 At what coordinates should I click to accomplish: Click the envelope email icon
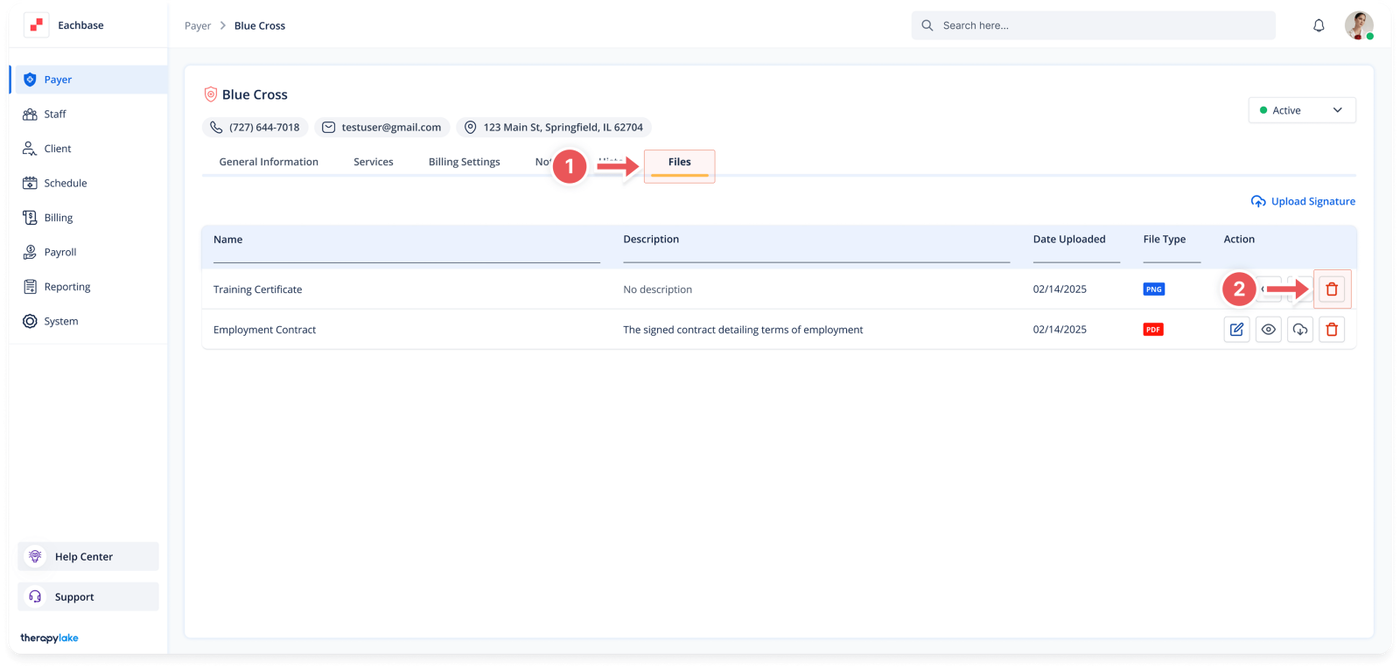pyautogui.click(x=328, y=127)
